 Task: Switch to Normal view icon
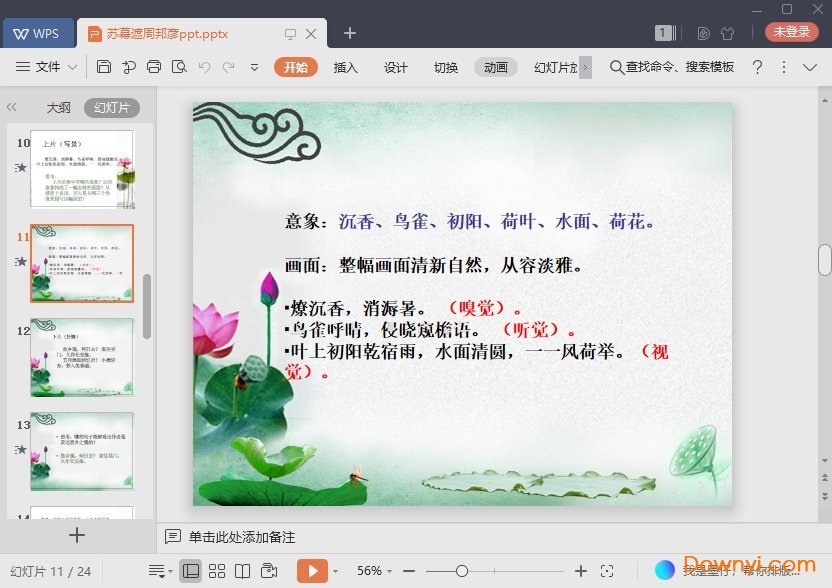tap(190, 571)
